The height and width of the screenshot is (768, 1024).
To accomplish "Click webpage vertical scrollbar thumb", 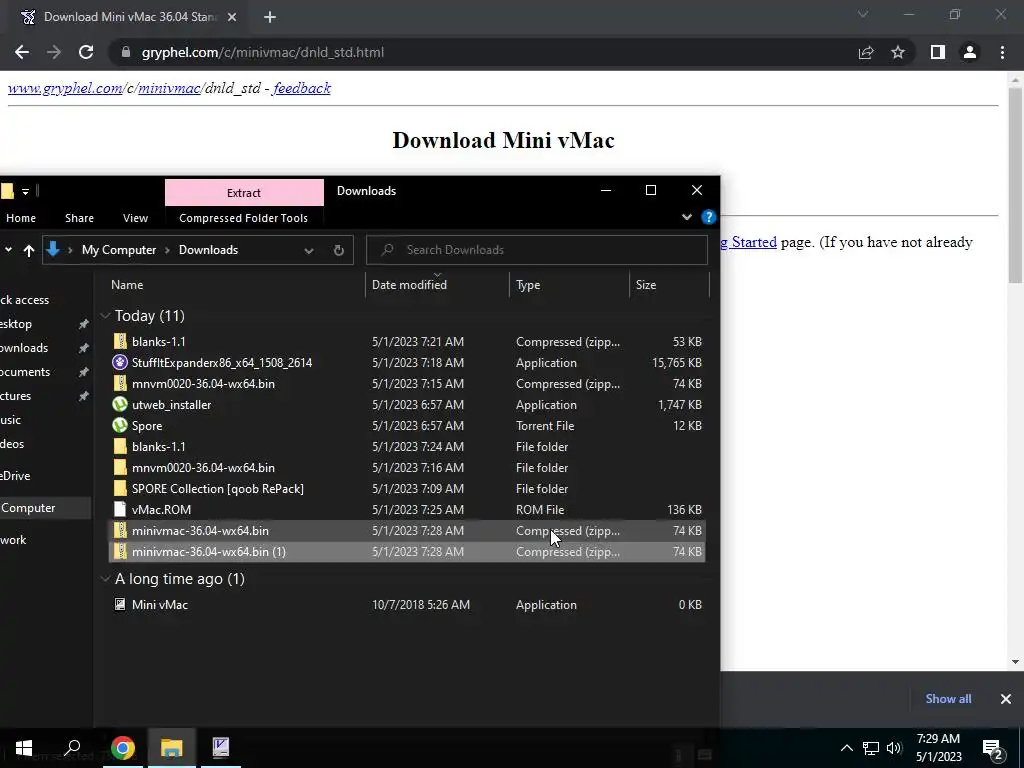I will point(1015,185).
